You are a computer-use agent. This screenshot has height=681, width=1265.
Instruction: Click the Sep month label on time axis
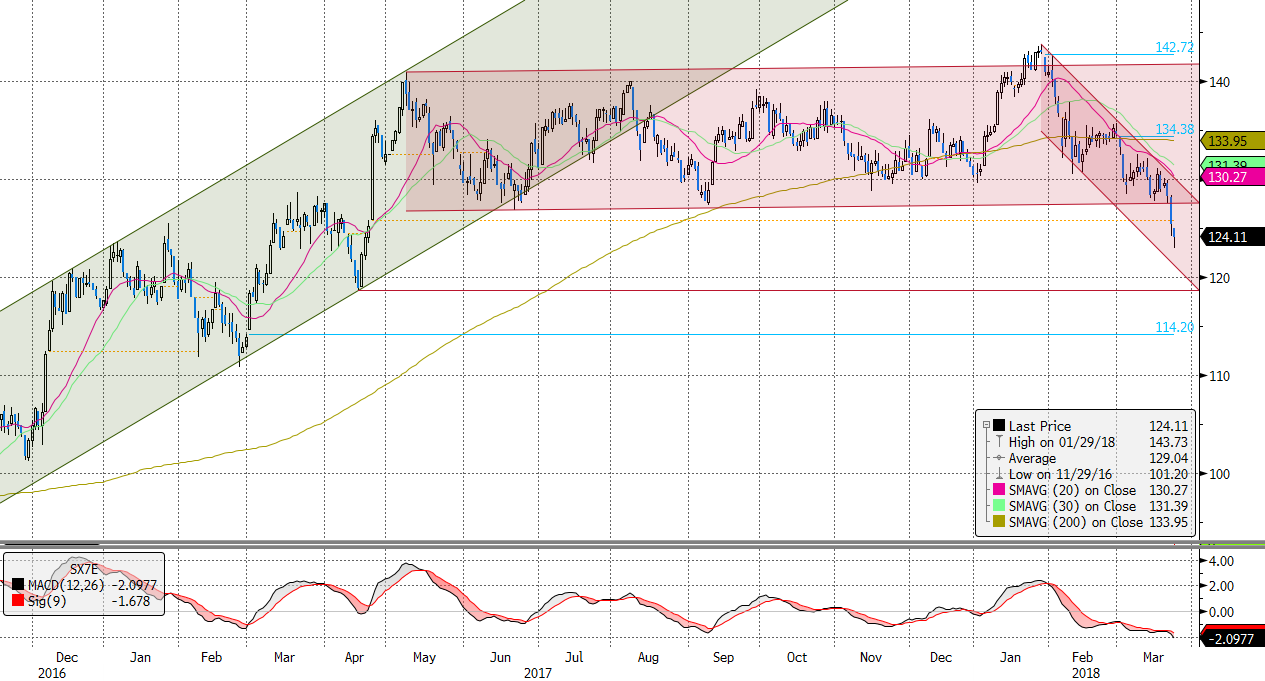pos(724,658)
